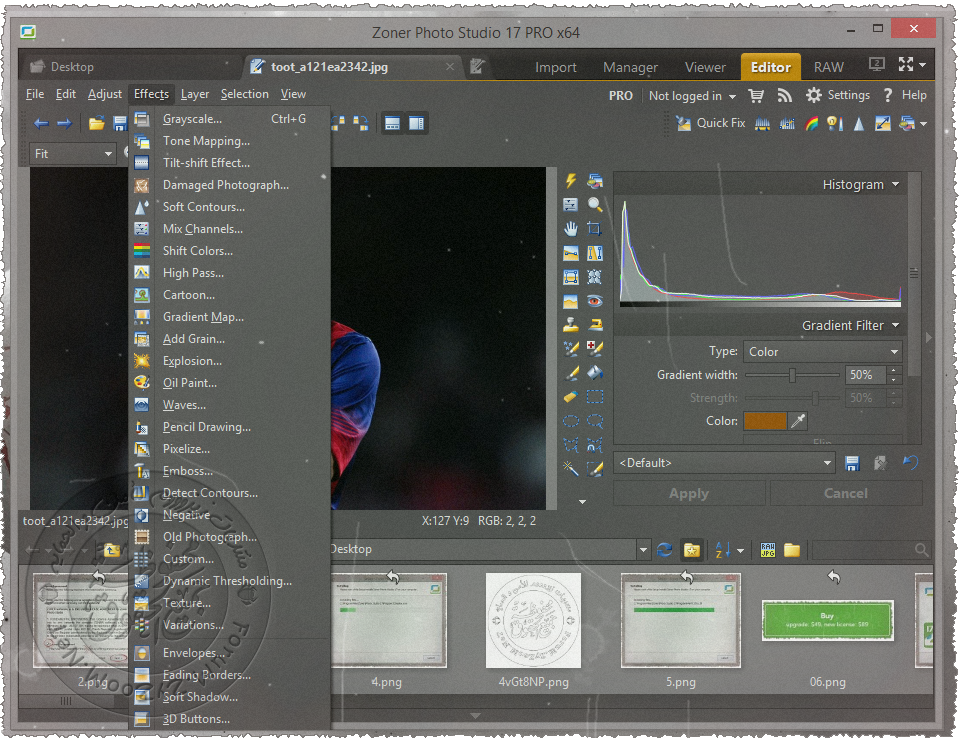Screen dimensions: 960x743
Task: Open the lightbulb Exposure adjustment icon
Action: click(834, 124)
